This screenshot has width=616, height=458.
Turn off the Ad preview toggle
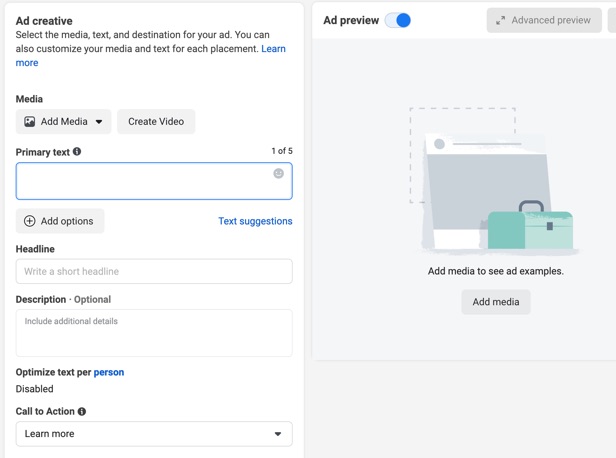398,20
